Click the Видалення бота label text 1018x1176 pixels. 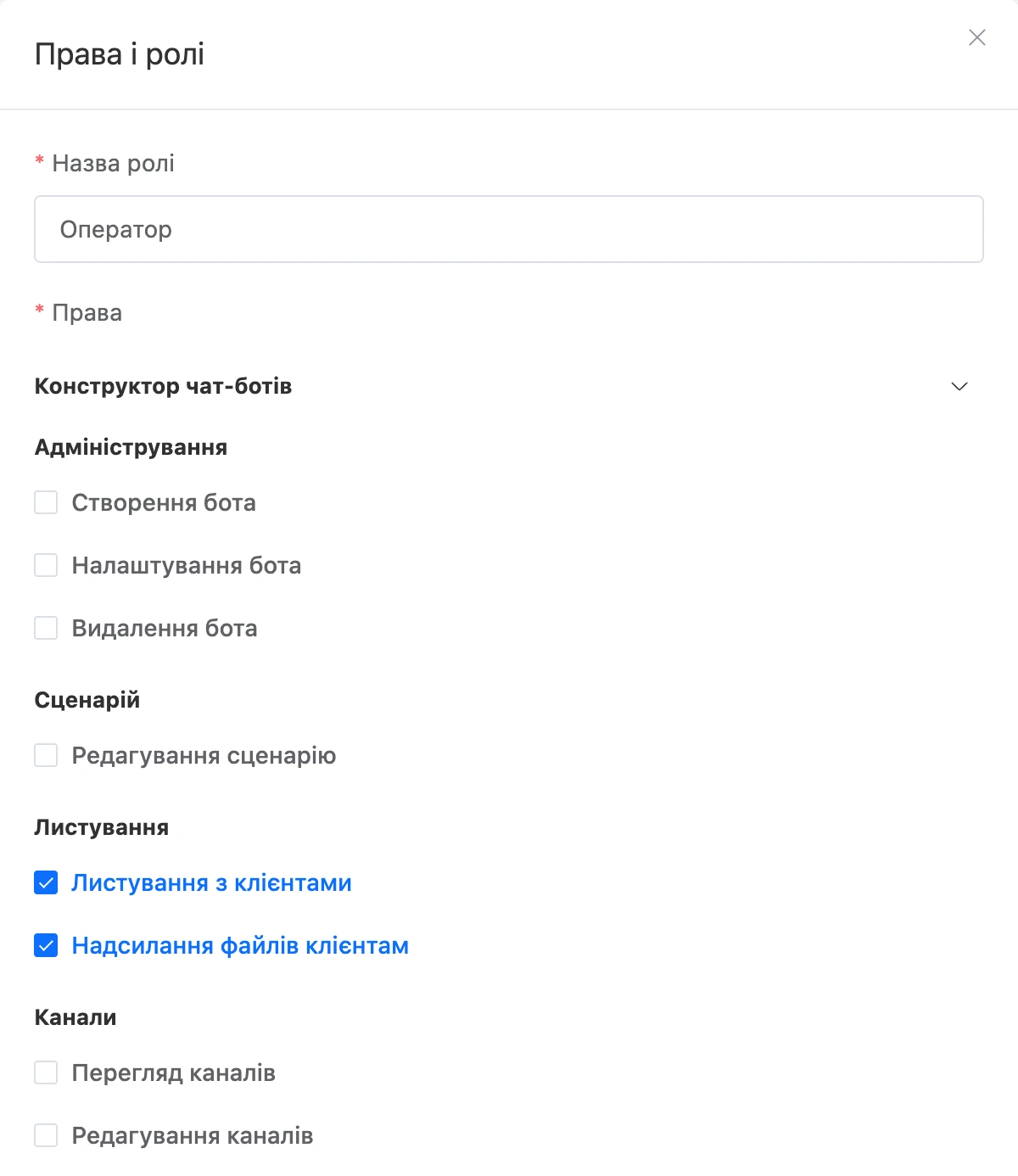pyautogui.click(x=165, y=628)
